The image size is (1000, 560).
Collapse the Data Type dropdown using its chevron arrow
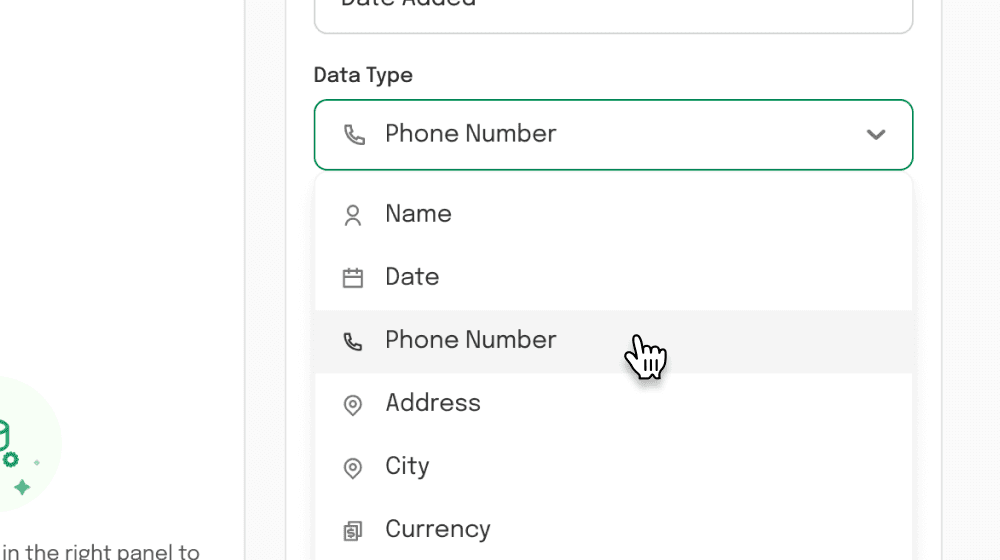(x=876, y=135)
